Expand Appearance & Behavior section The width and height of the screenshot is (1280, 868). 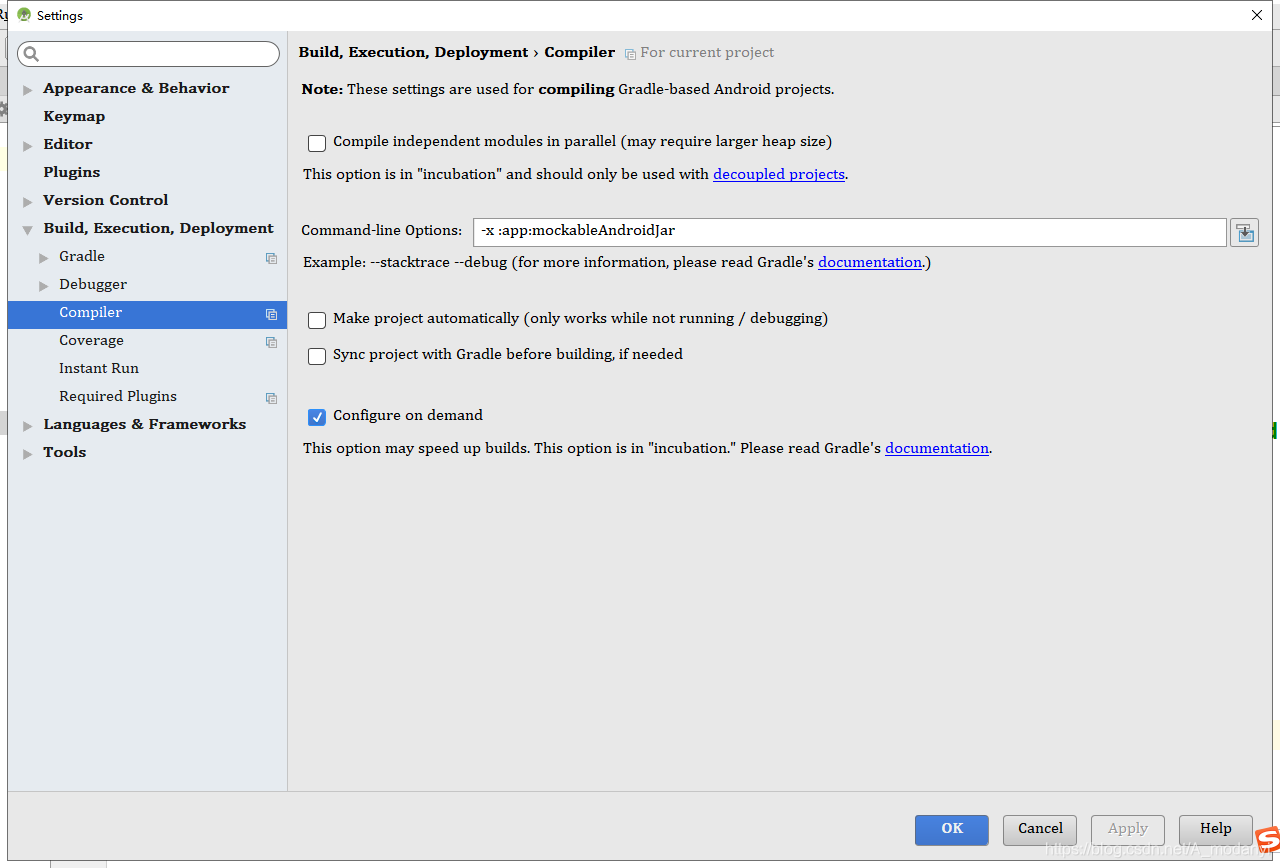(28, 90)
